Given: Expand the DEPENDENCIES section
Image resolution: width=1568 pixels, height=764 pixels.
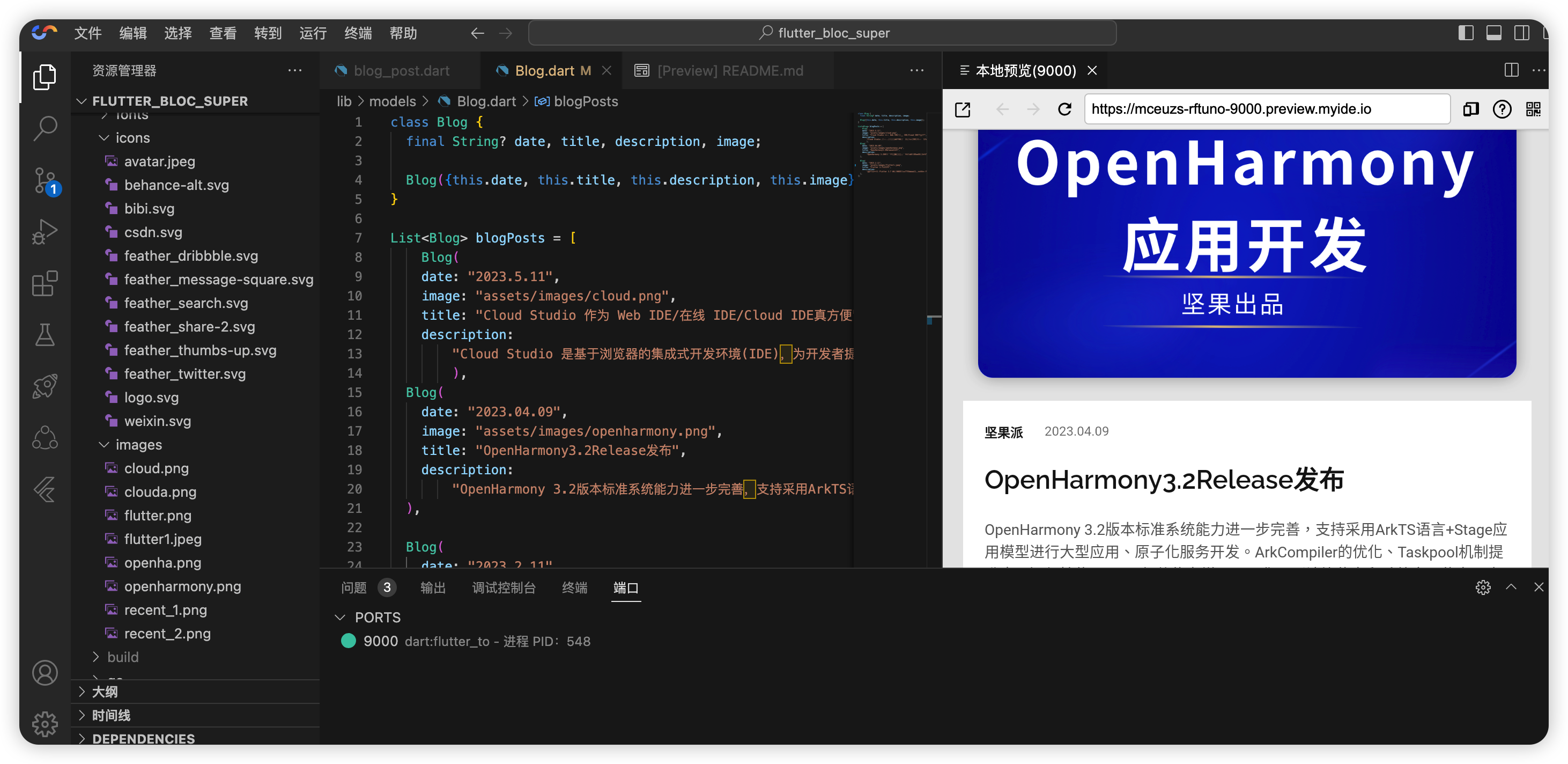Looking at the screenshot, I should [143, 738].
